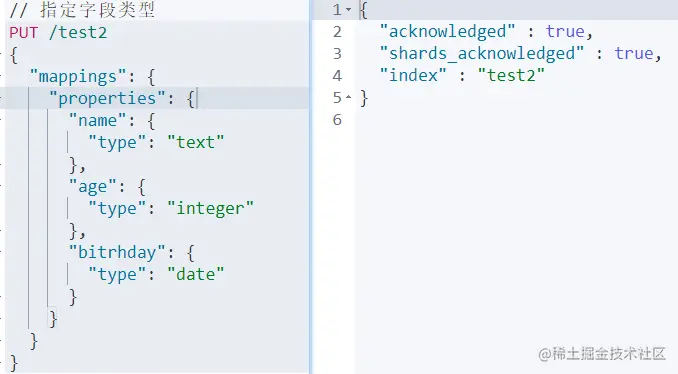
Task: Click the misspelled "bitrhday" field key
Action: pos(117,253)
